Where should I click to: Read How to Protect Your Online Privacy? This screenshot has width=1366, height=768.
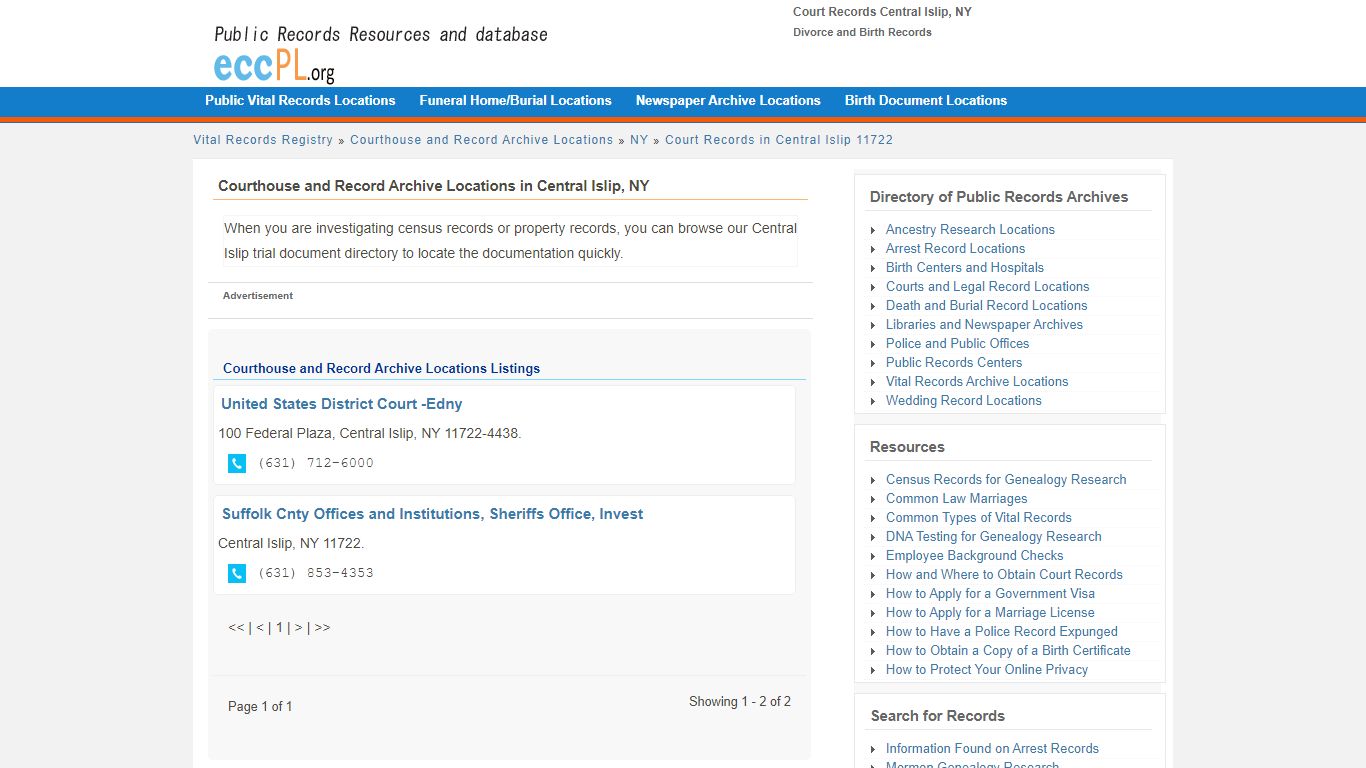tap(987, 669)
